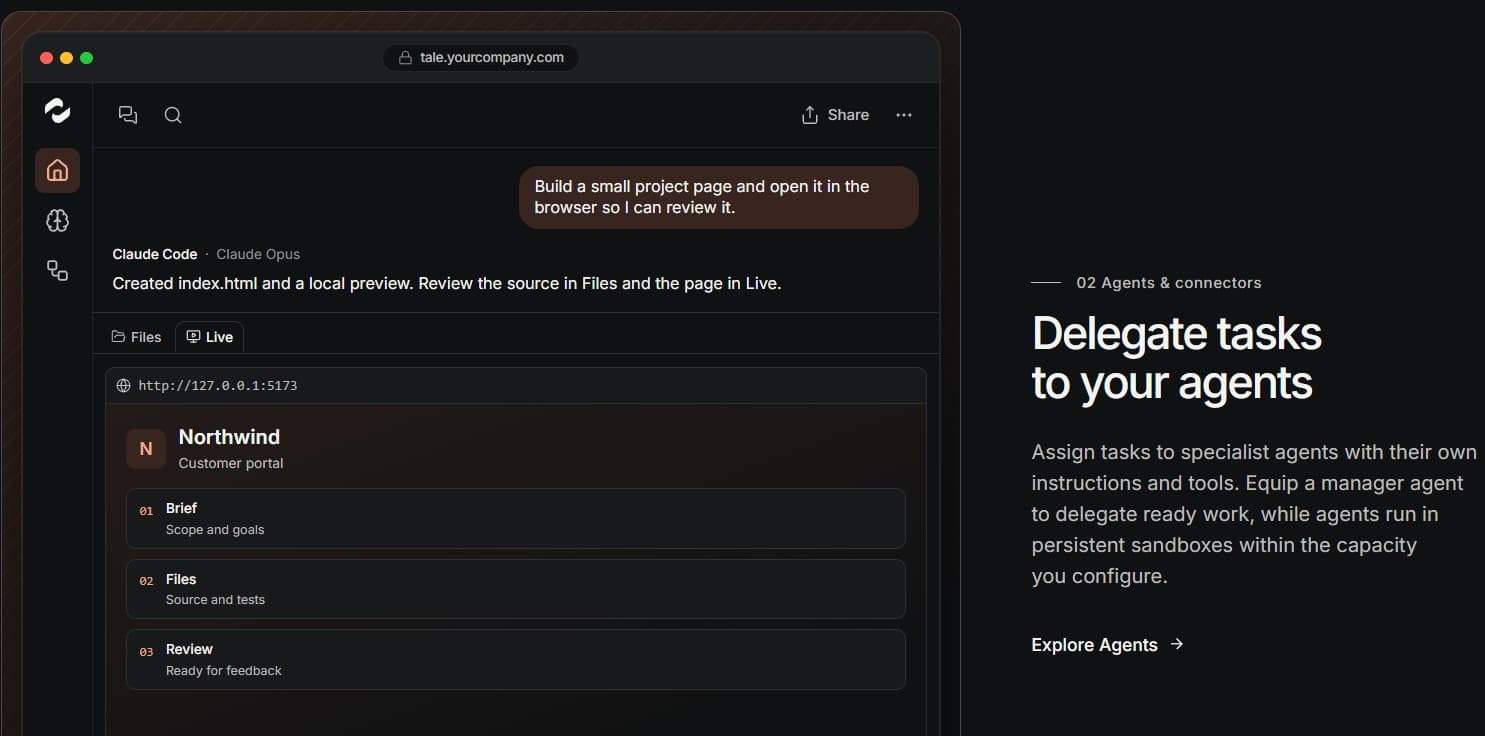Screen dimensions: 1485x736
Task: Open the 01 Brief card
Action: click(x=516, y=518)
